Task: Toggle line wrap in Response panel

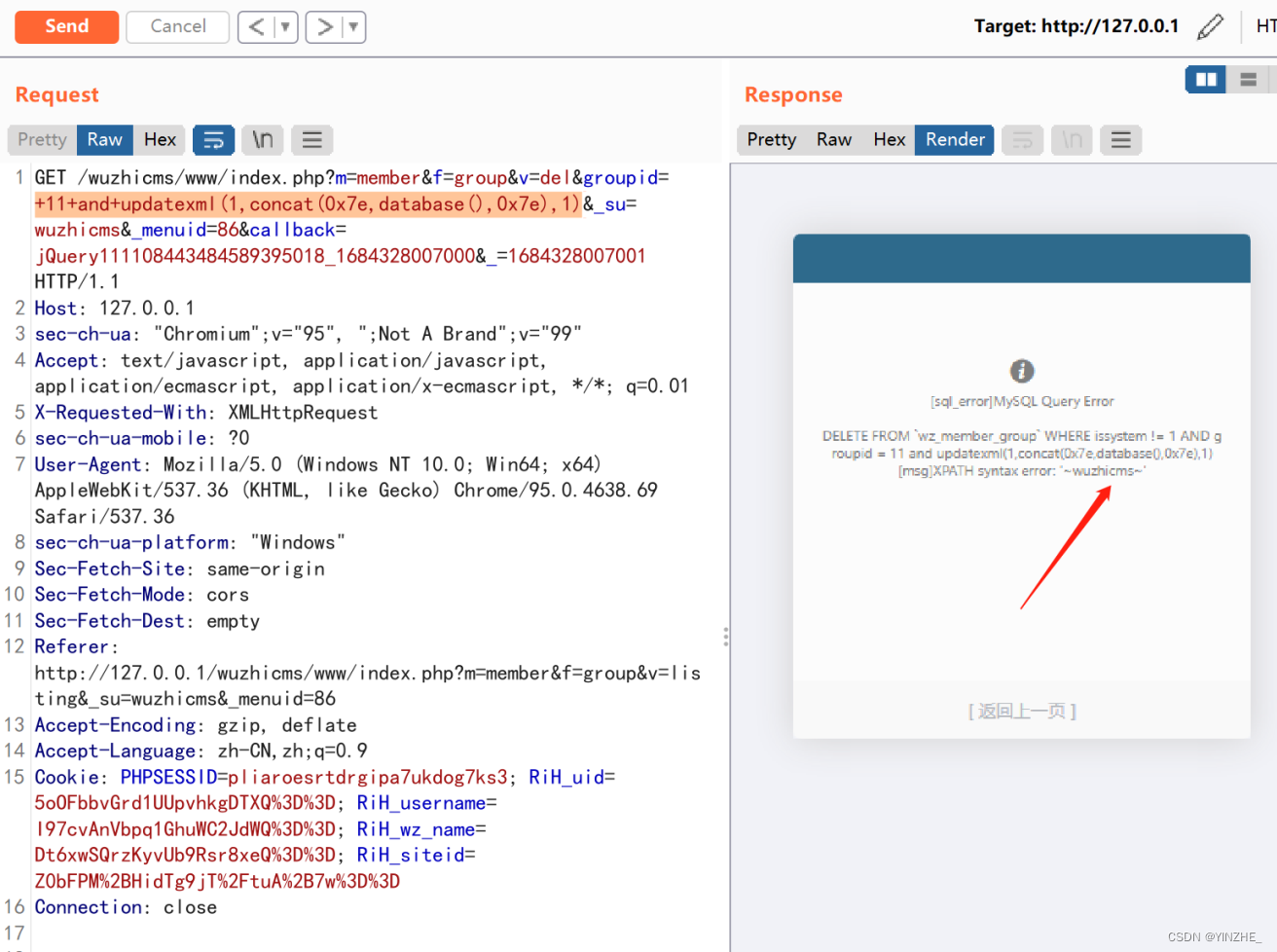Action: [1022, 140]
